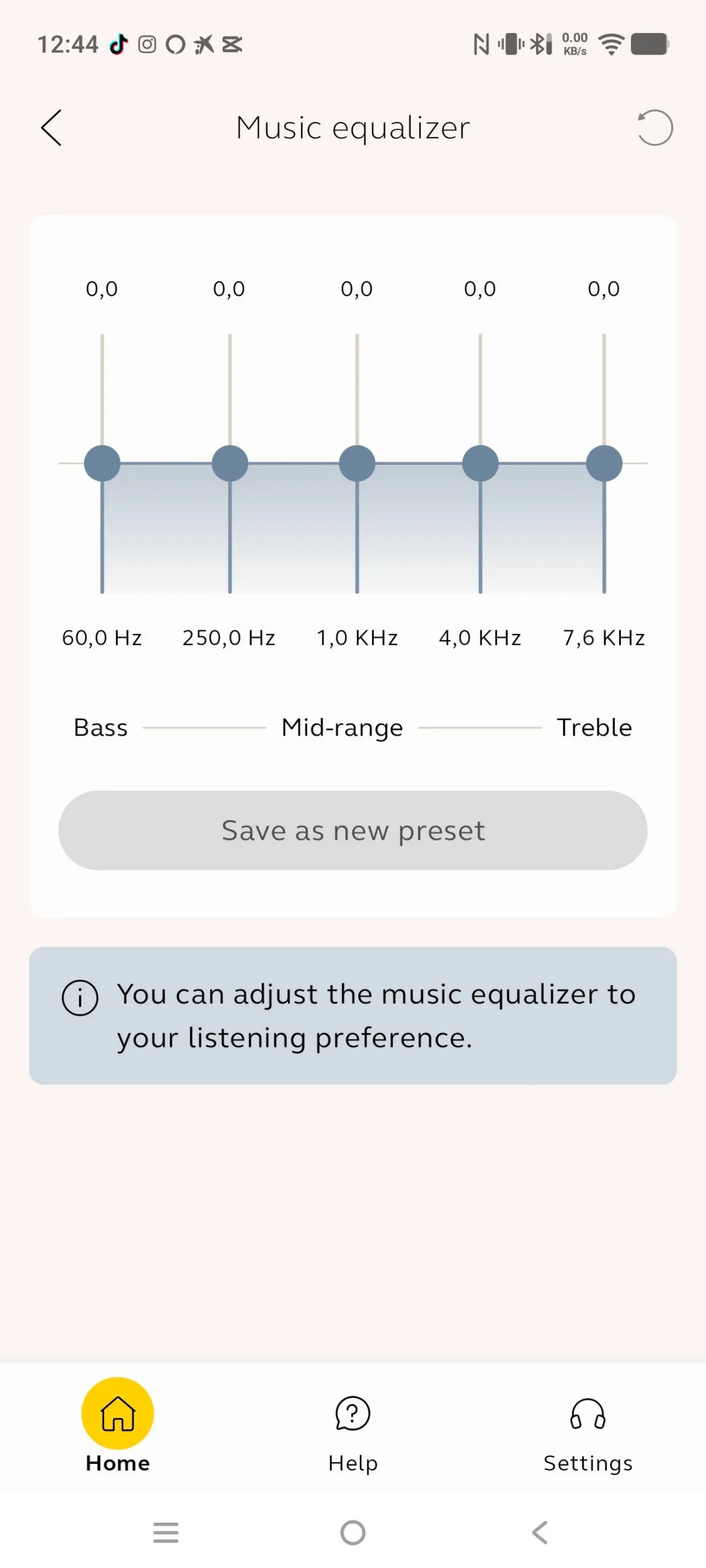Viewport: 706px width, 1568px height.
Task: Open the Home tab
Action: tap(118, 1425)
